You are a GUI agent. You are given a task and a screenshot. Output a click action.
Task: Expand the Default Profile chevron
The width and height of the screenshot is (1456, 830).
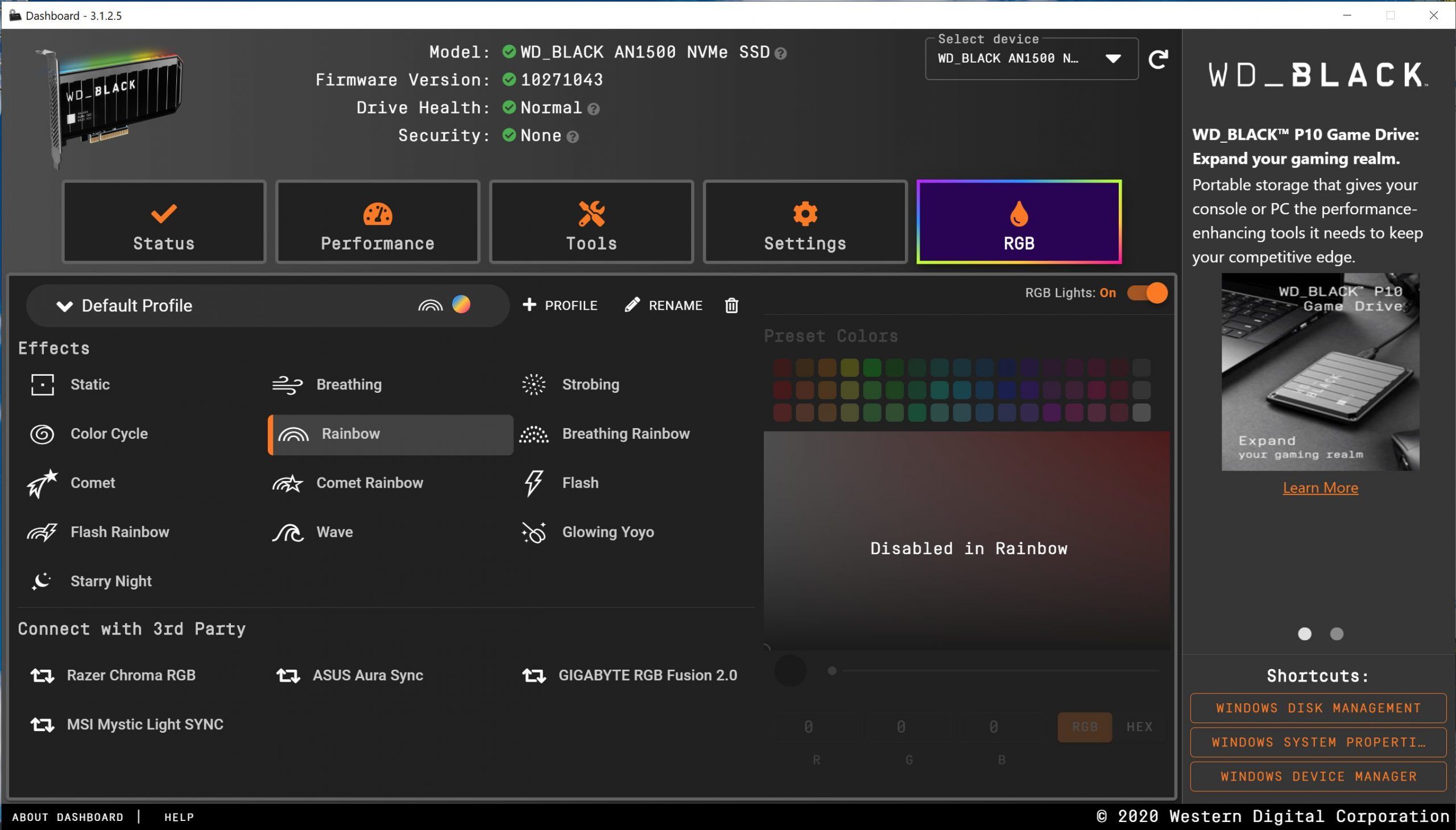pos(64,306)
